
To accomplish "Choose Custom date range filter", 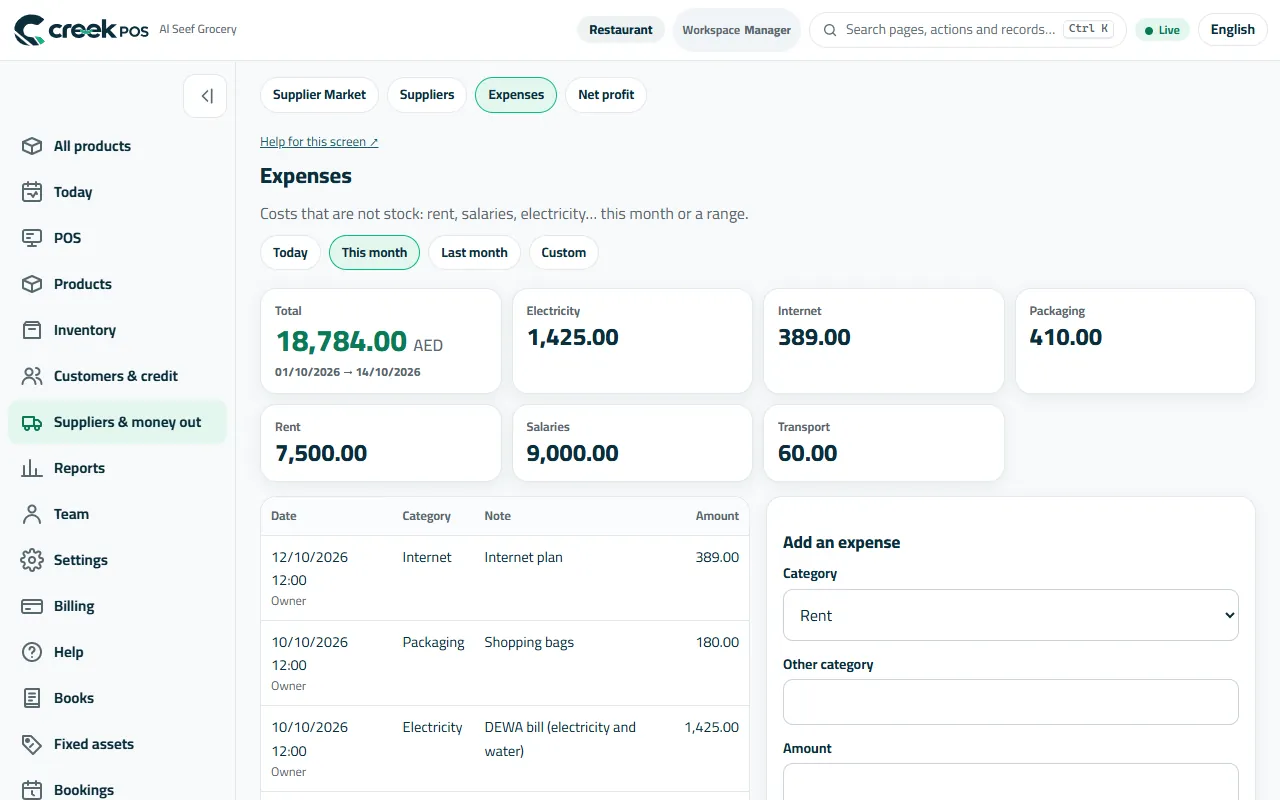I will [x=564, y=253].
